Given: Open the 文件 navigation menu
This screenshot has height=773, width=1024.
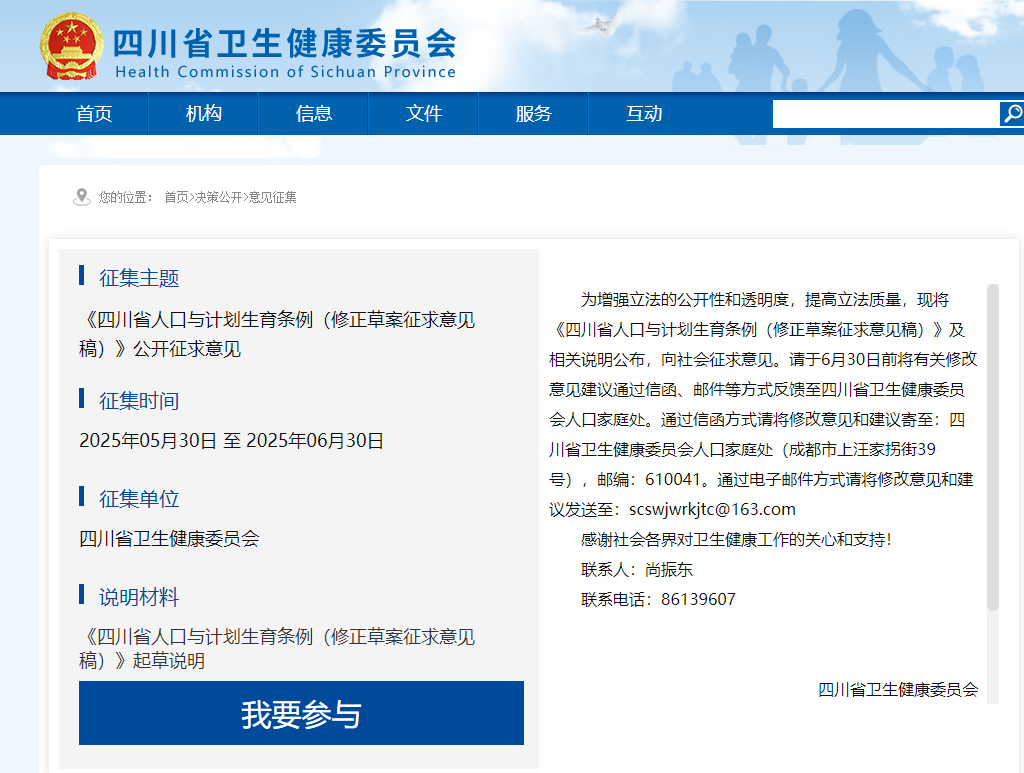Looking at the screenshot, I should click(x=424, y=113).
